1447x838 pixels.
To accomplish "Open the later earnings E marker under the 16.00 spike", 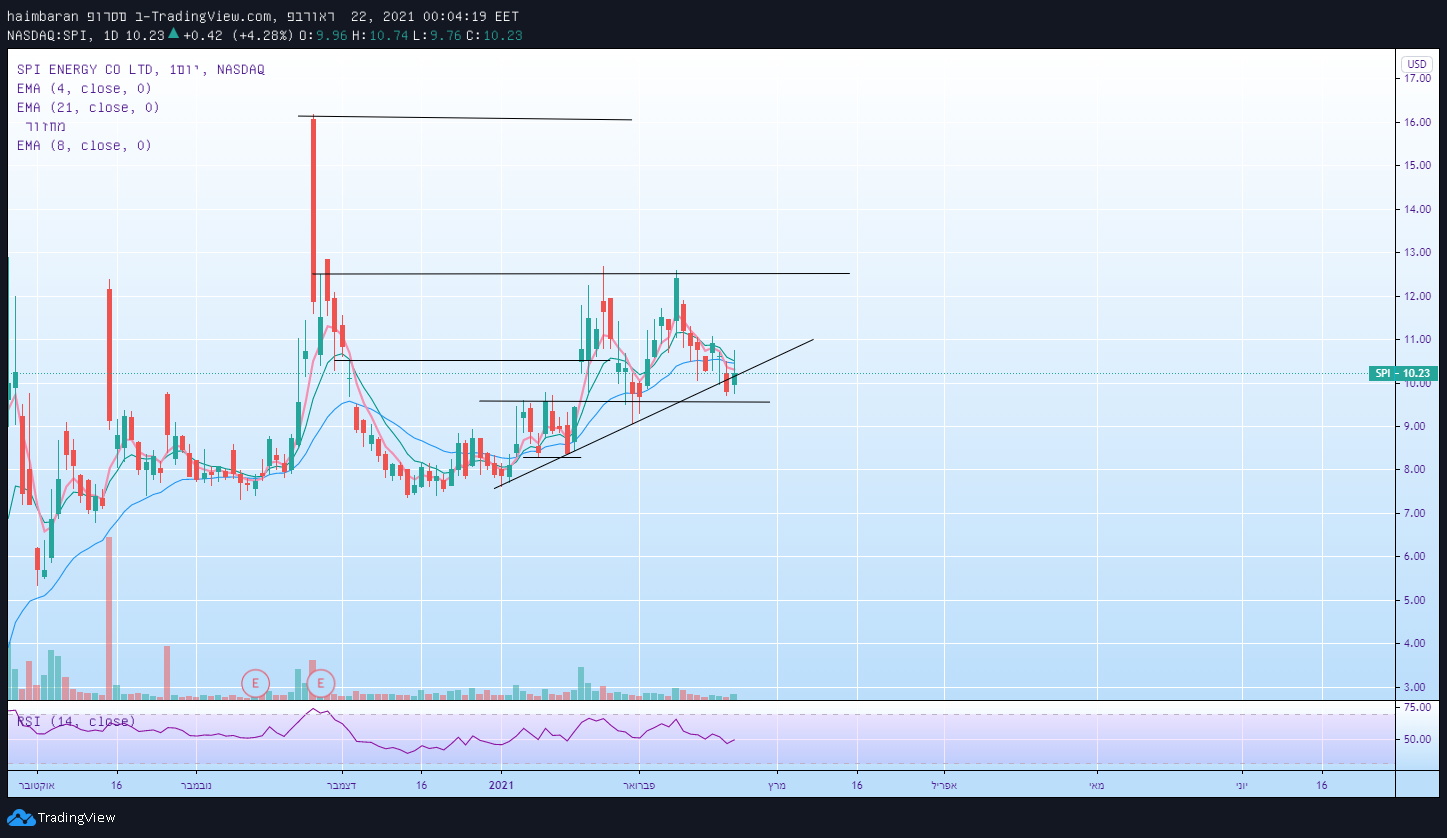I will pyautogui.click(x=321, y=684).
